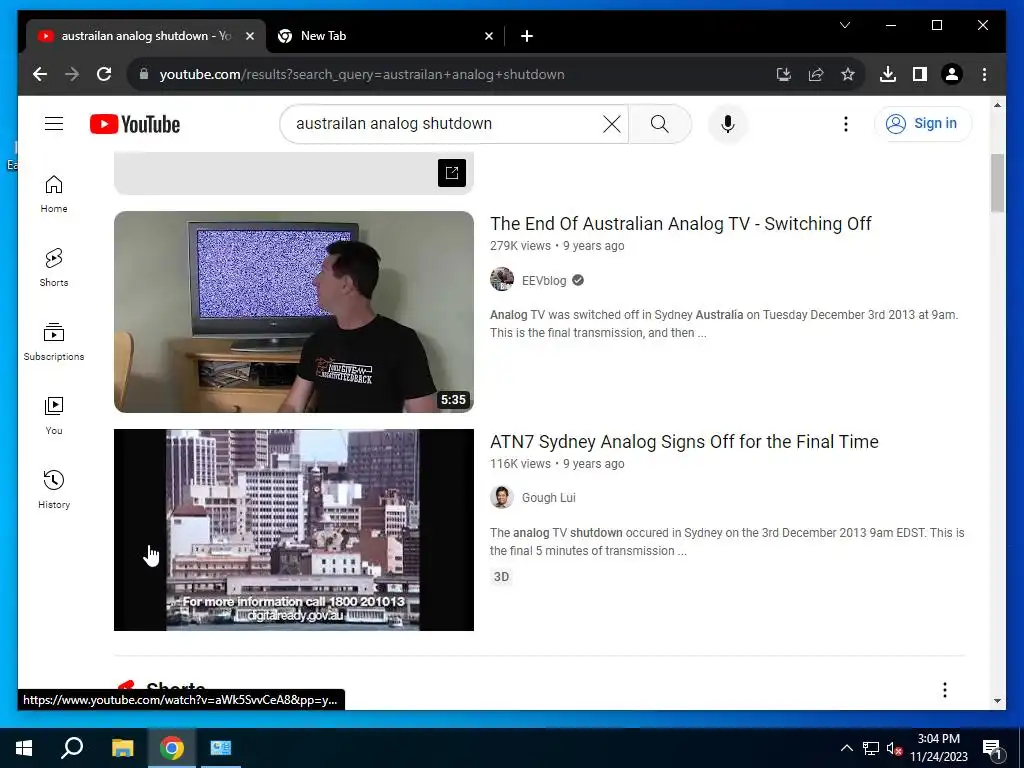This screenshot has width=1024, height=768.
Task: Click the EEVblog channel avatar
Action: (x=502, y=280)
